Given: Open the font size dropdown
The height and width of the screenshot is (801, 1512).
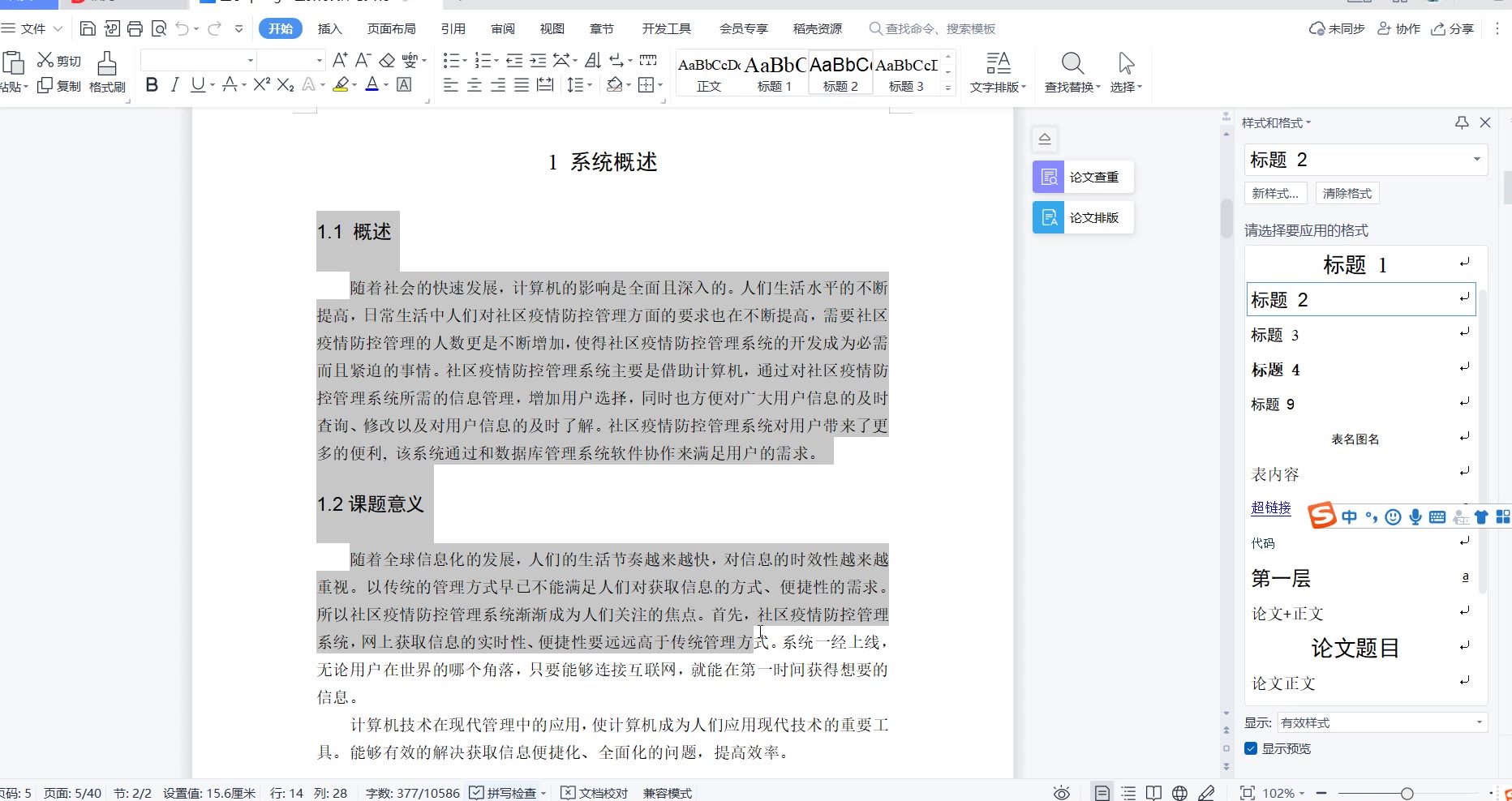Looking at the screenshot, I should tap(319, 60).
